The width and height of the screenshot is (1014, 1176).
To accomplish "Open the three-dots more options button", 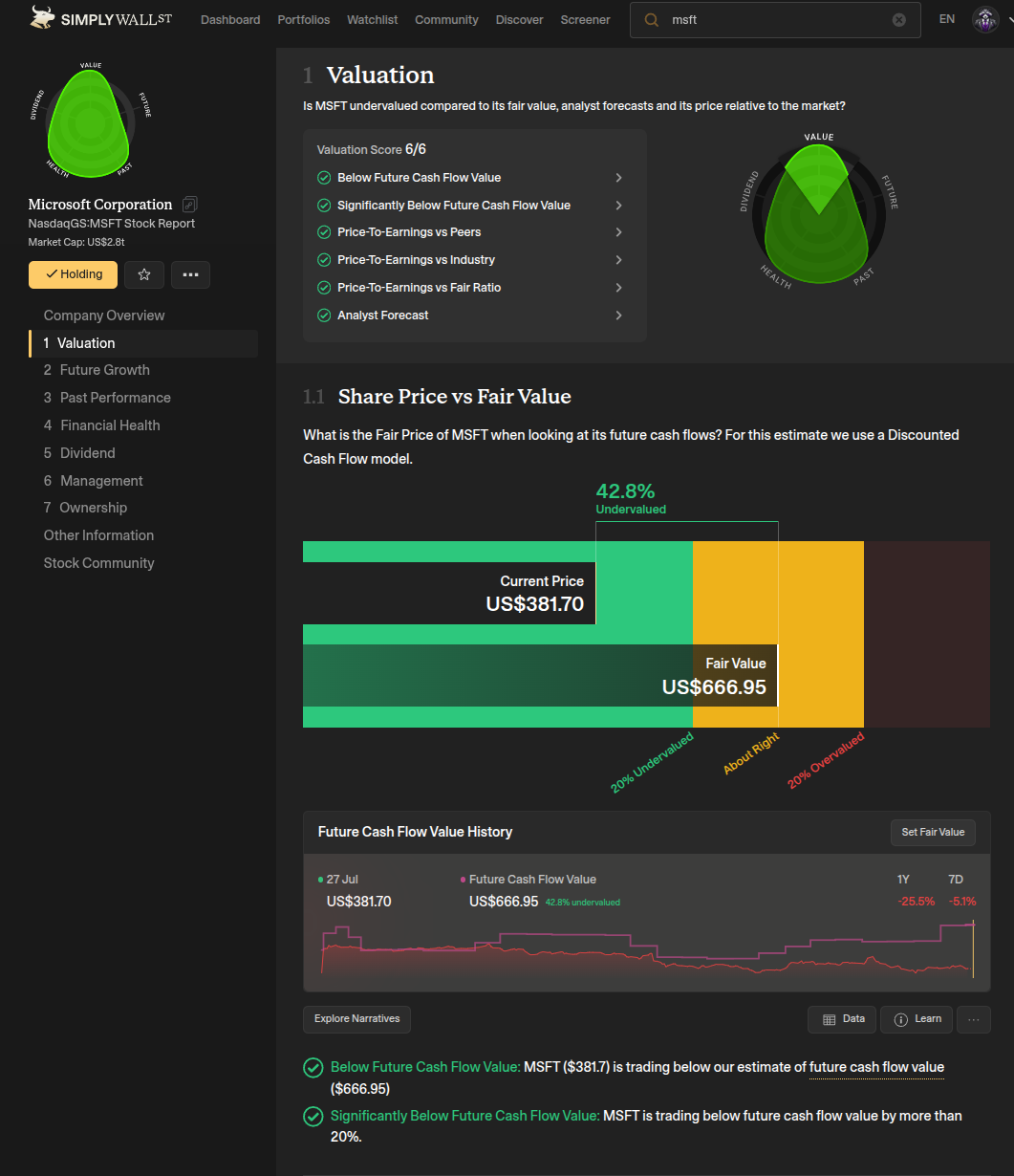I will pos(190,274).
